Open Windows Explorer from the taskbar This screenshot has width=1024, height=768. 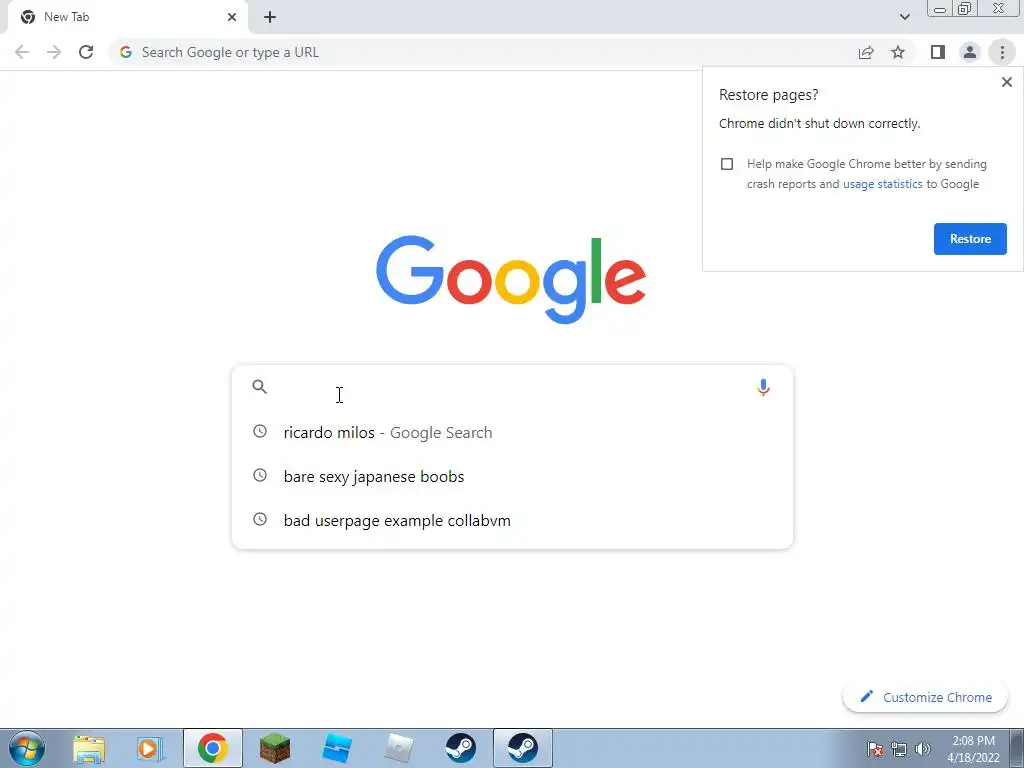point(89,748)
